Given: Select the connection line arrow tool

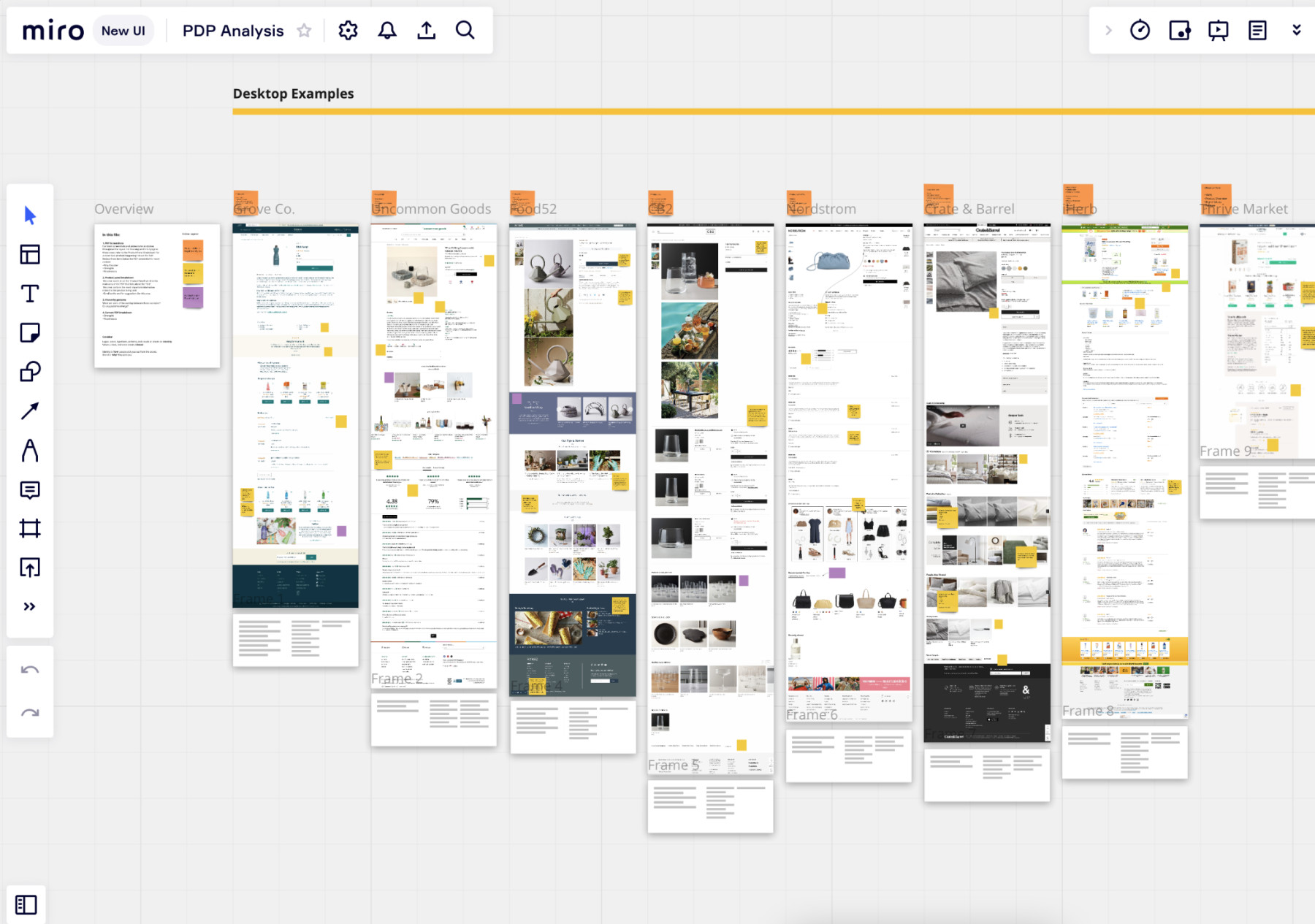Looking at the screenshot, I should pyautogui.click(x=30, y=411).
